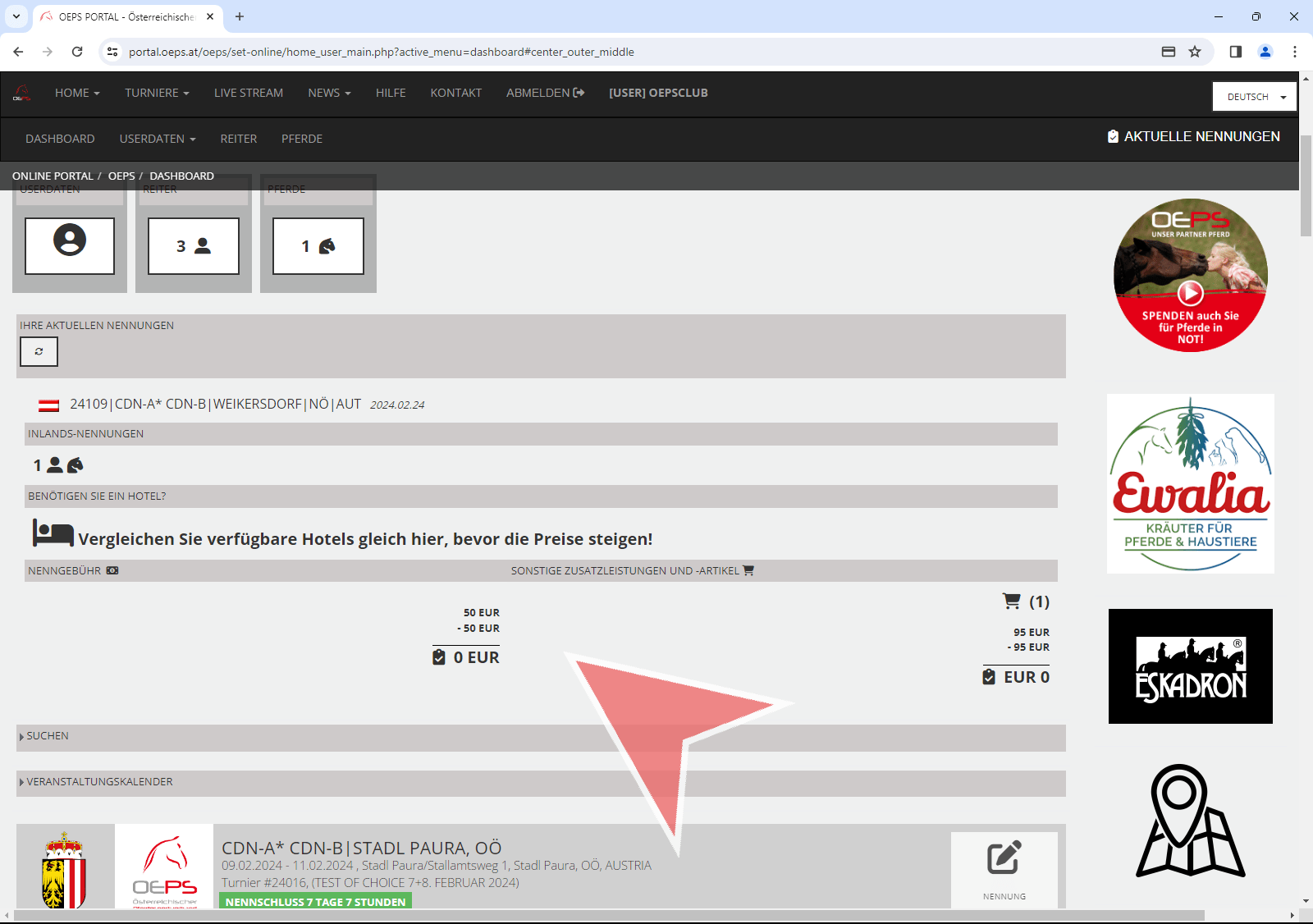Click the shopping cart icon with (1)
The height and width of the screenshot is (924, 1313).
click(1012, 602)
